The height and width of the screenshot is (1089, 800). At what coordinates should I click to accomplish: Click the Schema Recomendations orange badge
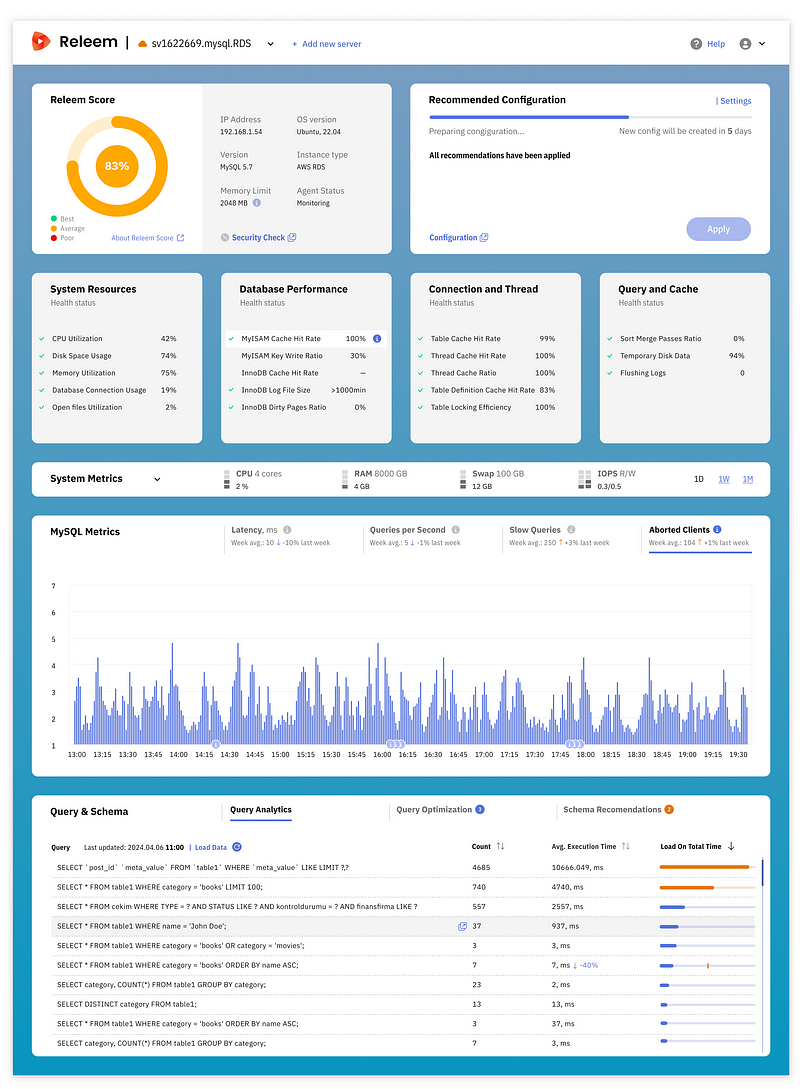(669, 810)
